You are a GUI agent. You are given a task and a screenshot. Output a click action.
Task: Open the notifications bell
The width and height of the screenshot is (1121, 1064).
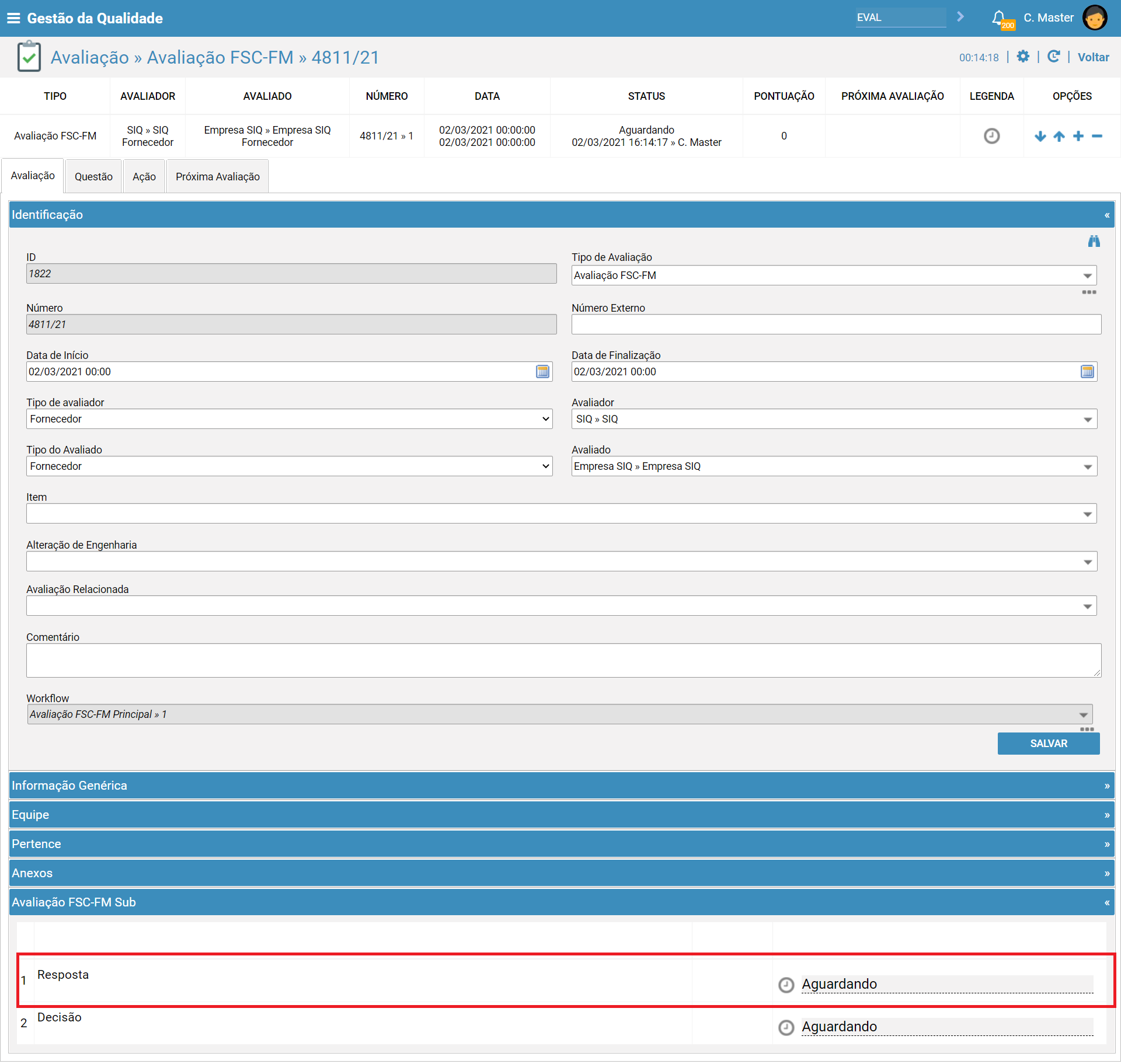999,18
